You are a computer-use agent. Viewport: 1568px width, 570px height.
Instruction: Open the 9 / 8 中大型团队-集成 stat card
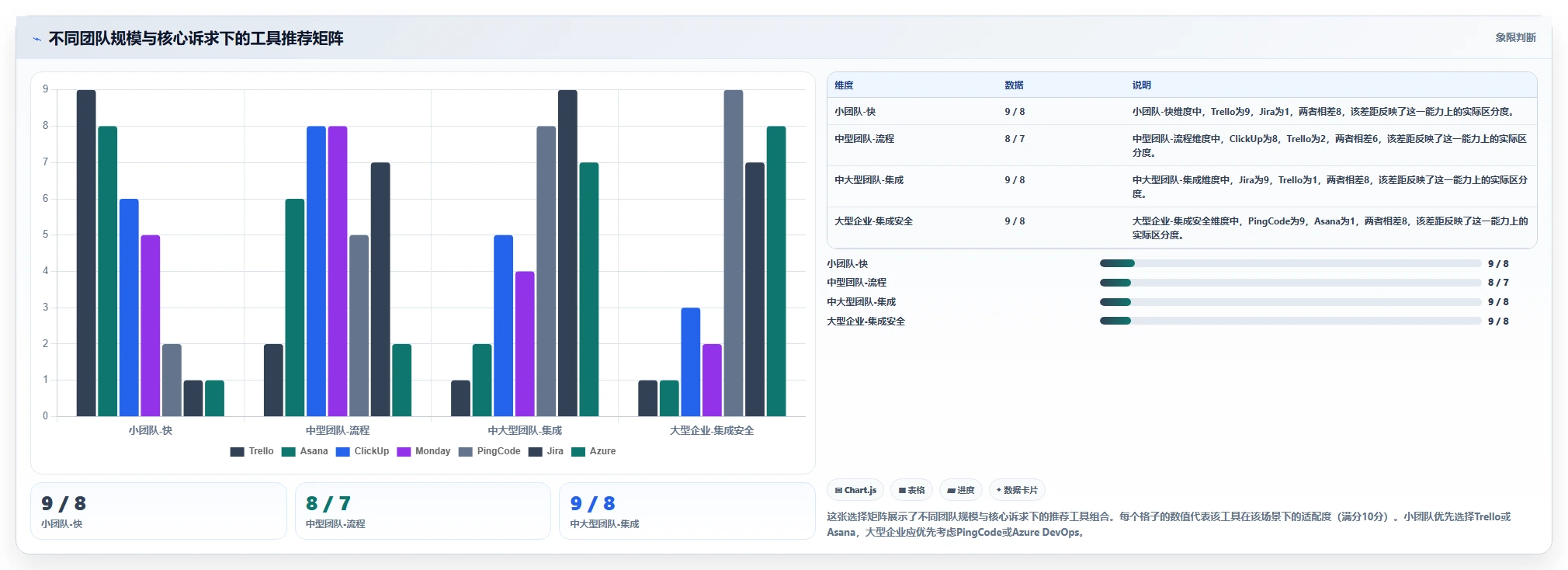click(x=687, y=511)
